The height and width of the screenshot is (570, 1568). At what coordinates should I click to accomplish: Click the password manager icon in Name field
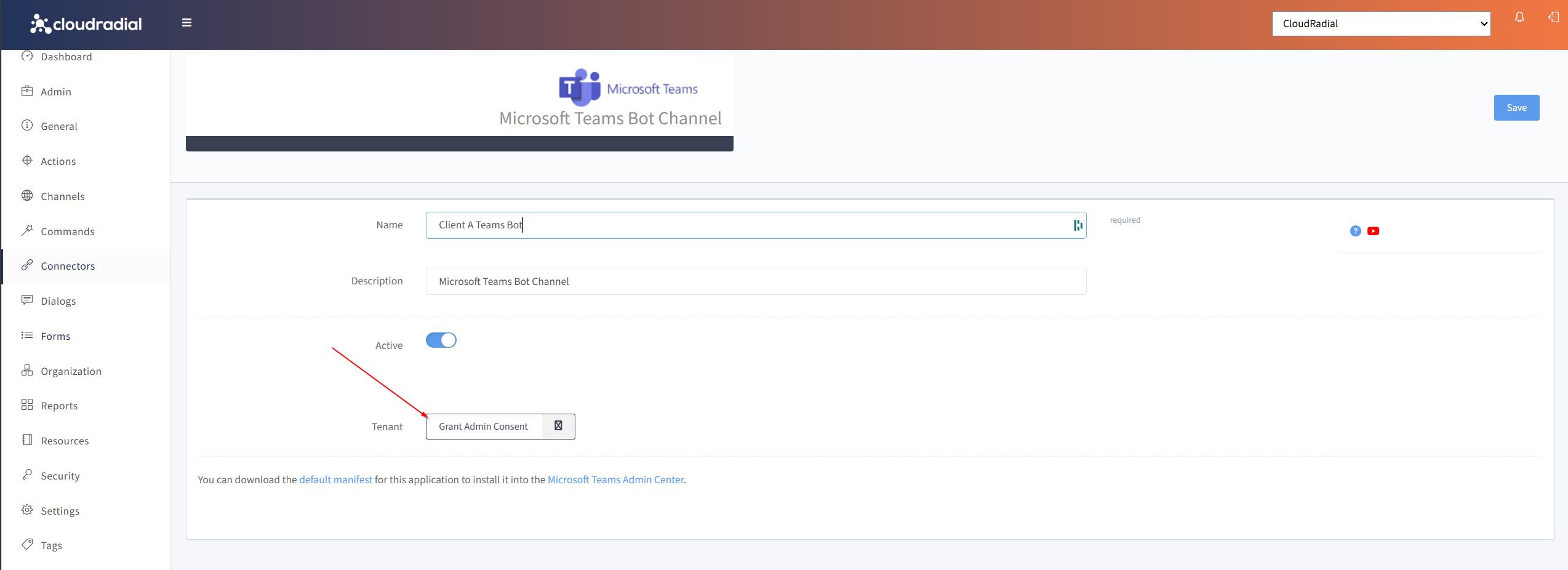click(x=1078, y=225)
